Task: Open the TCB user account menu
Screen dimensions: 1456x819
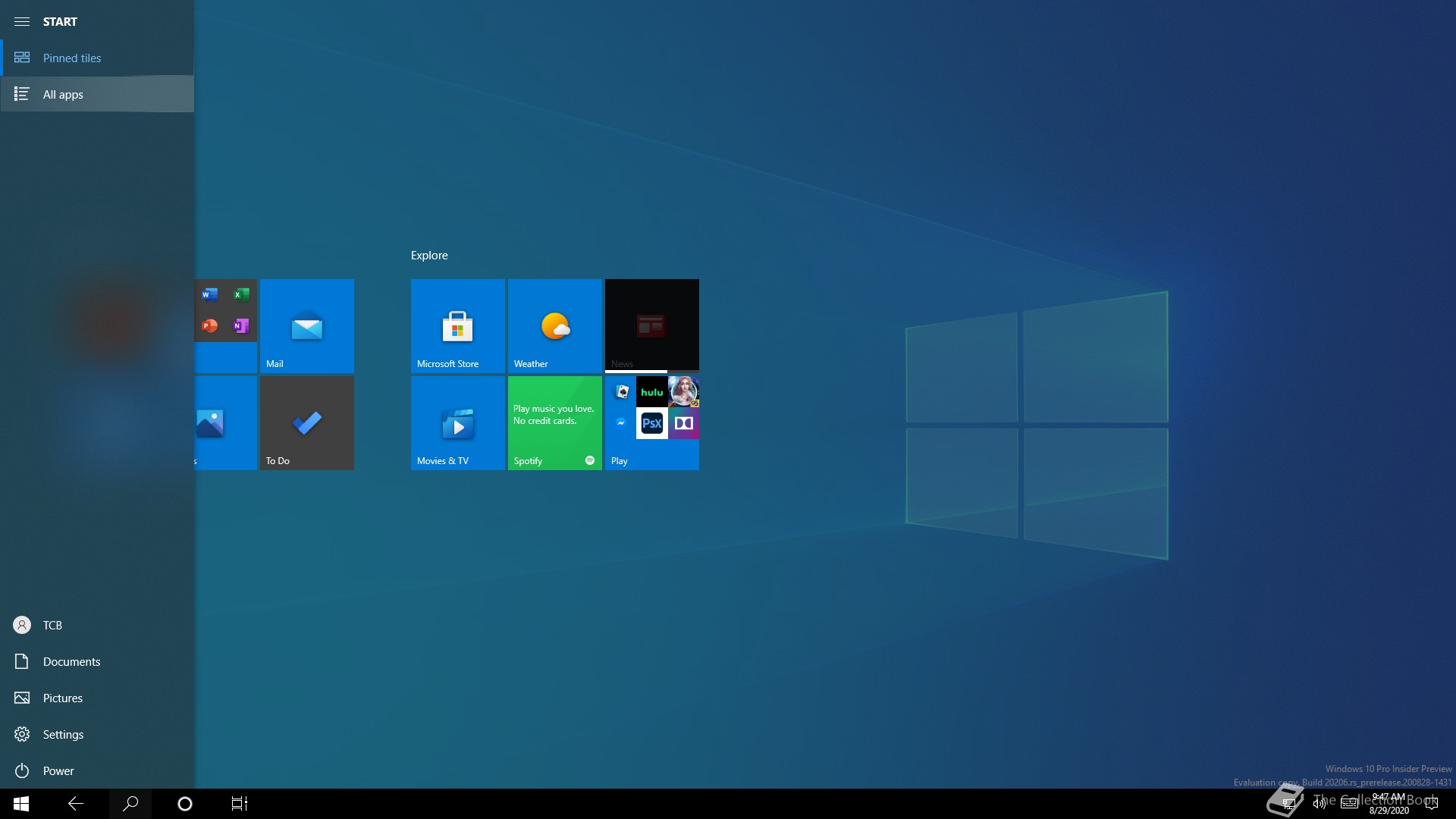Action: [97, 625]
